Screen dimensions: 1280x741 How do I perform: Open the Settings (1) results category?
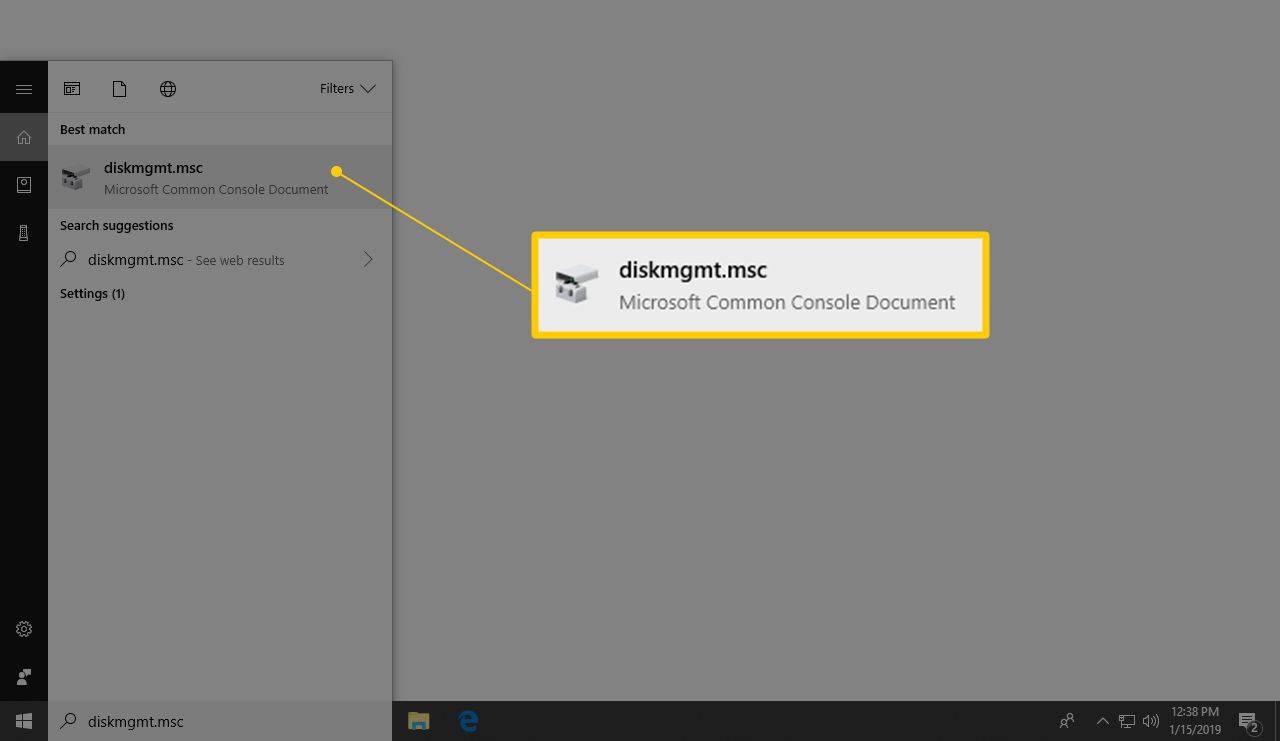tap(92, 293)
